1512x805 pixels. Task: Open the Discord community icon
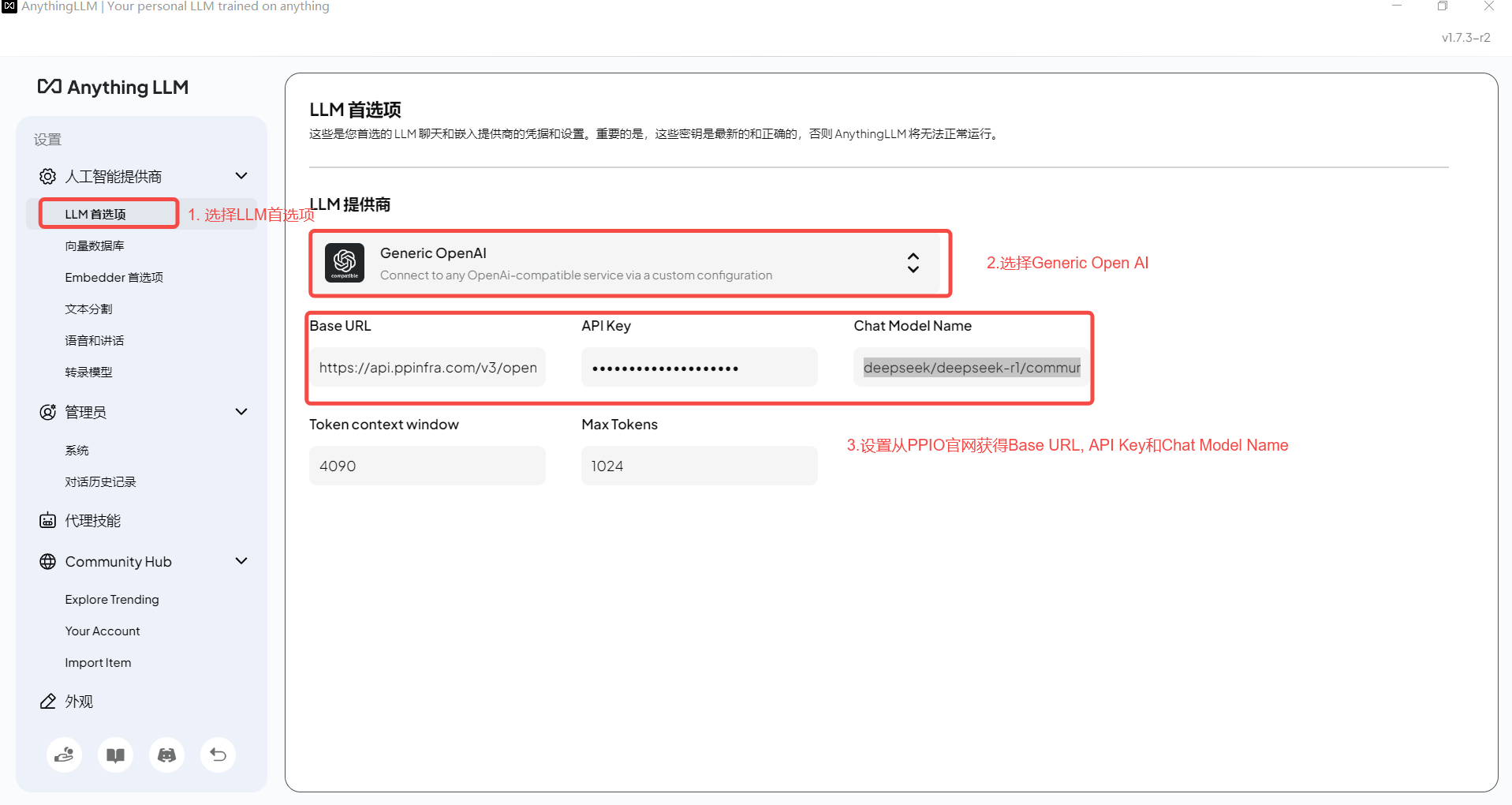click(x=167, y=755)
